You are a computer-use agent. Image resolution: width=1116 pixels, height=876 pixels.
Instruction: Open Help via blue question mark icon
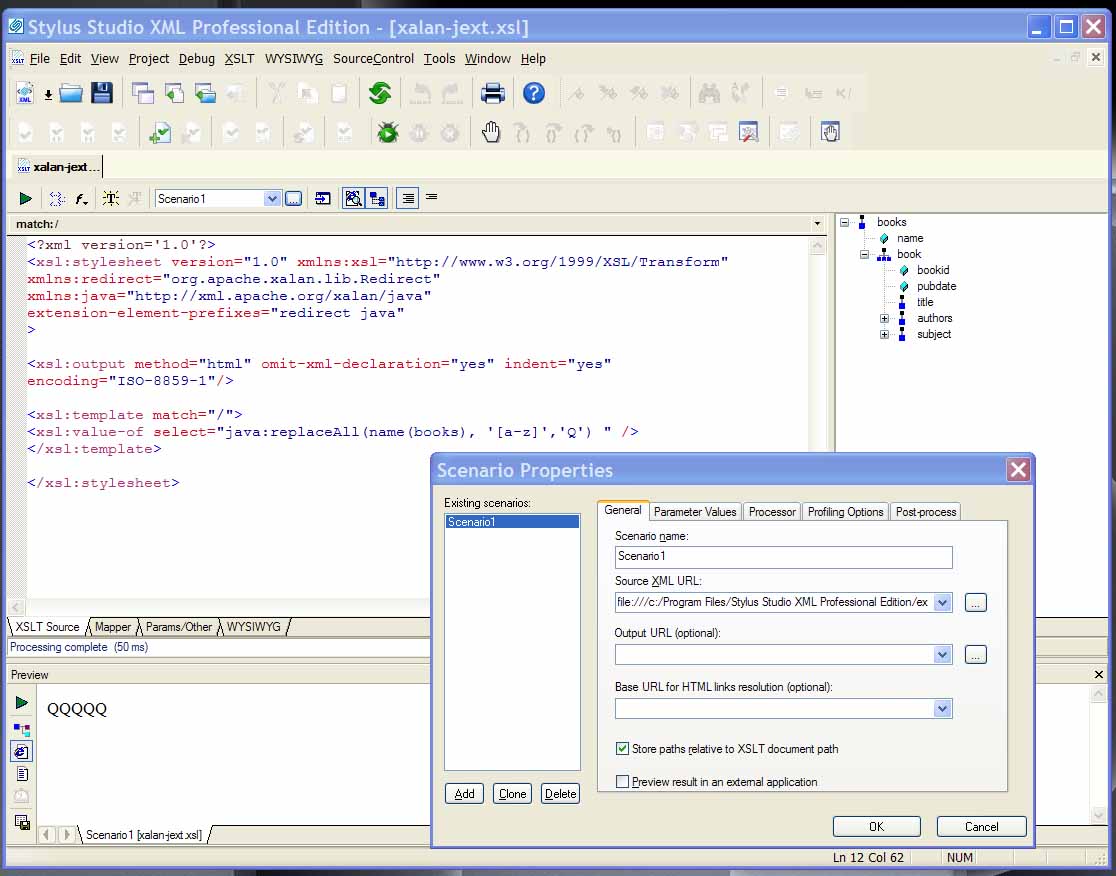click(x=534, y=94)
